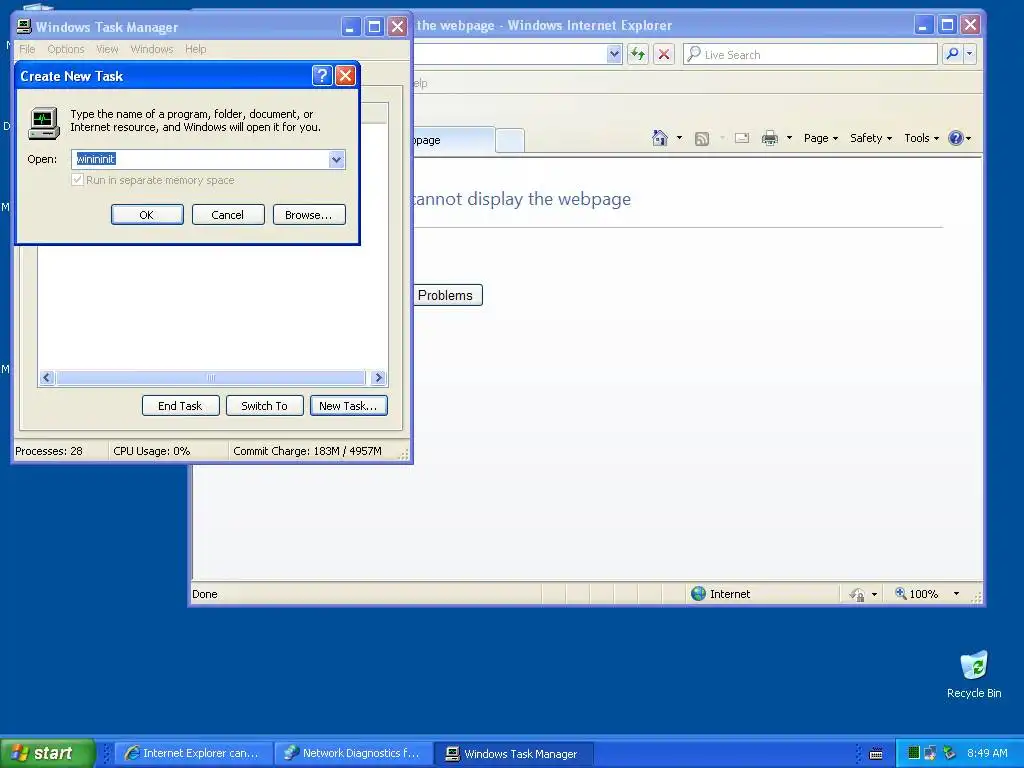1024x768 pixels.
Task: Cancel the Create New Task dialog
Action: (228, 215)
